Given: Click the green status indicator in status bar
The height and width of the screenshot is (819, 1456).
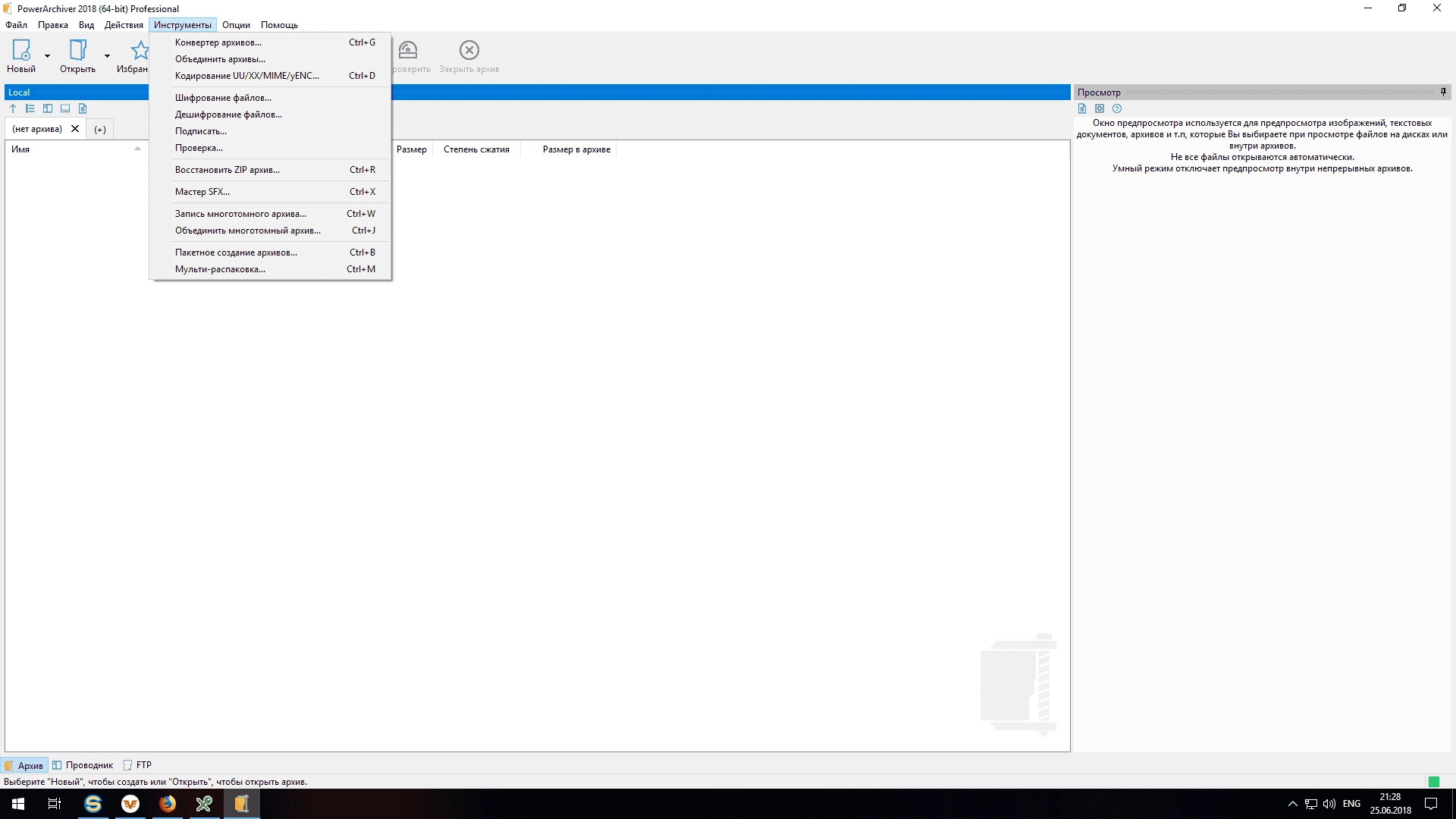Looking at the screenshot, I should (1433, 782).
